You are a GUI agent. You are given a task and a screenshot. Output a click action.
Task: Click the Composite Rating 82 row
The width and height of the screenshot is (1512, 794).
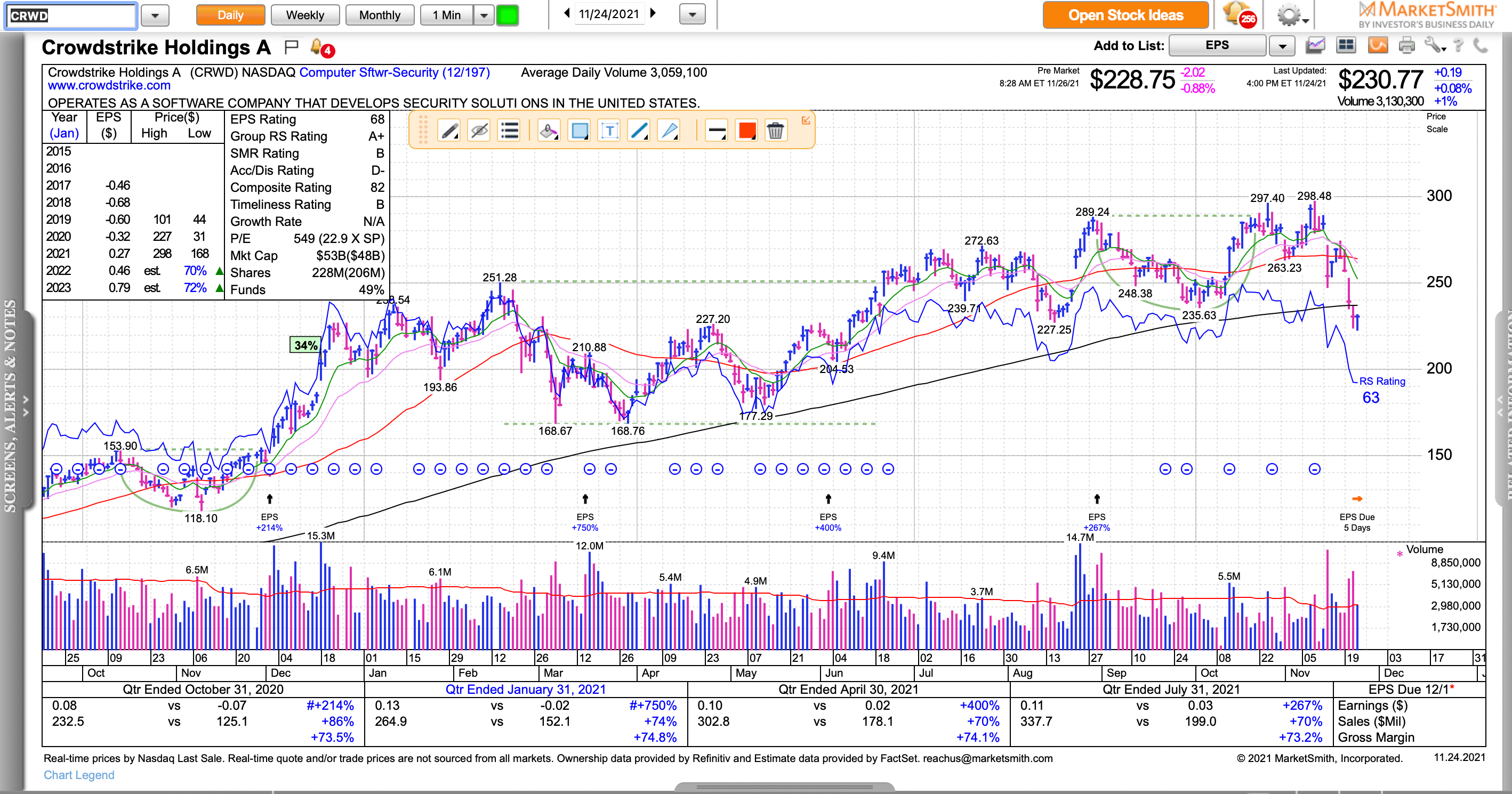(307, 187)
